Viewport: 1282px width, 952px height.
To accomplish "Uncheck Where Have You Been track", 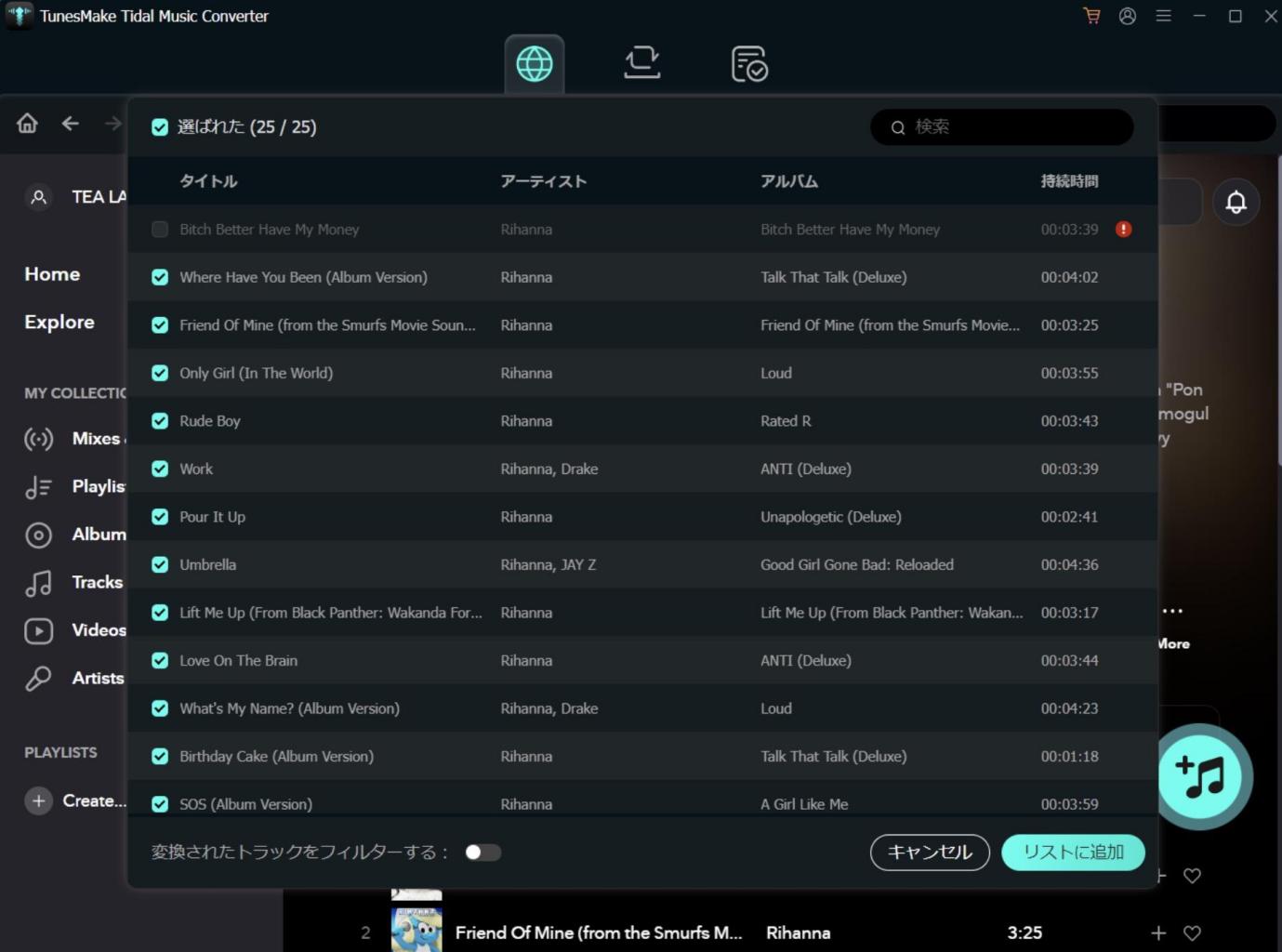I will [x=160, y=277].
